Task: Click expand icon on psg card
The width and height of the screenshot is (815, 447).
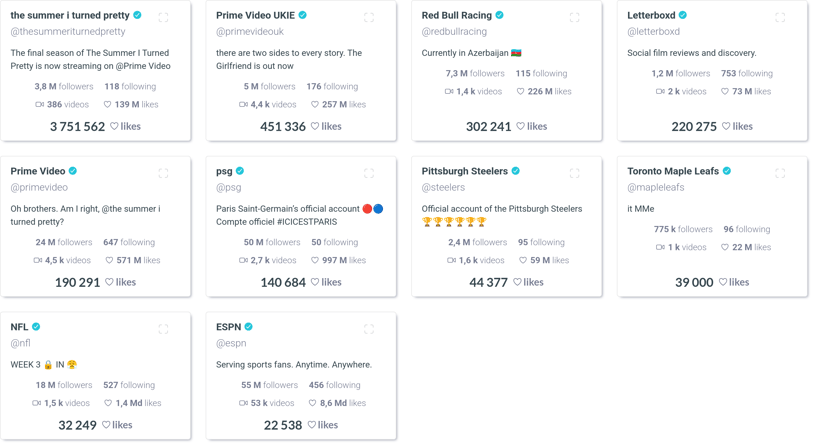Action: (369, 173)
